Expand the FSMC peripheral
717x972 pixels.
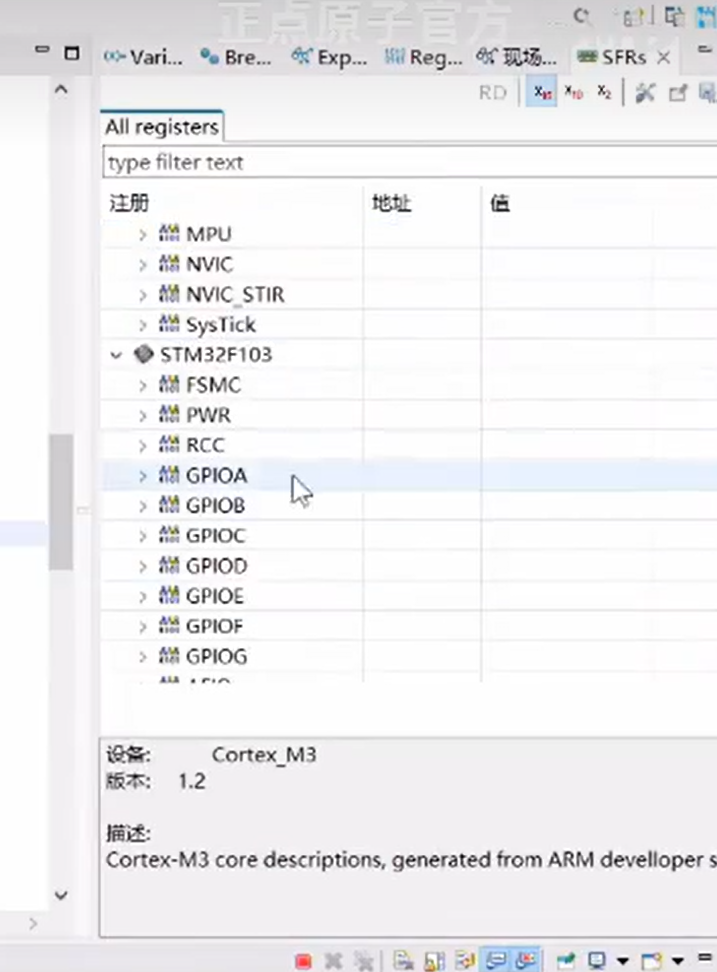click(x=143, y=386)
